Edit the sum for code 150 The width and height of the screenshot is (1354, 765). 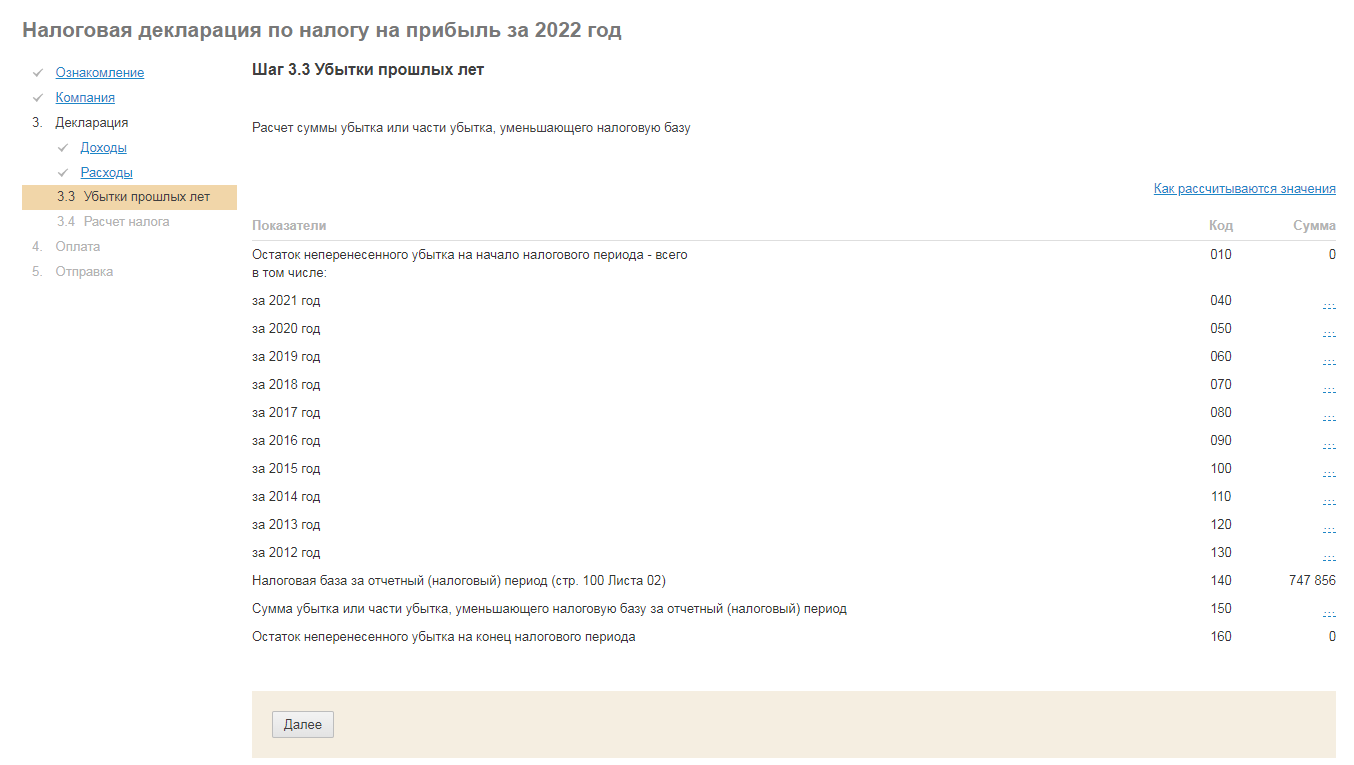(1328, 612)
